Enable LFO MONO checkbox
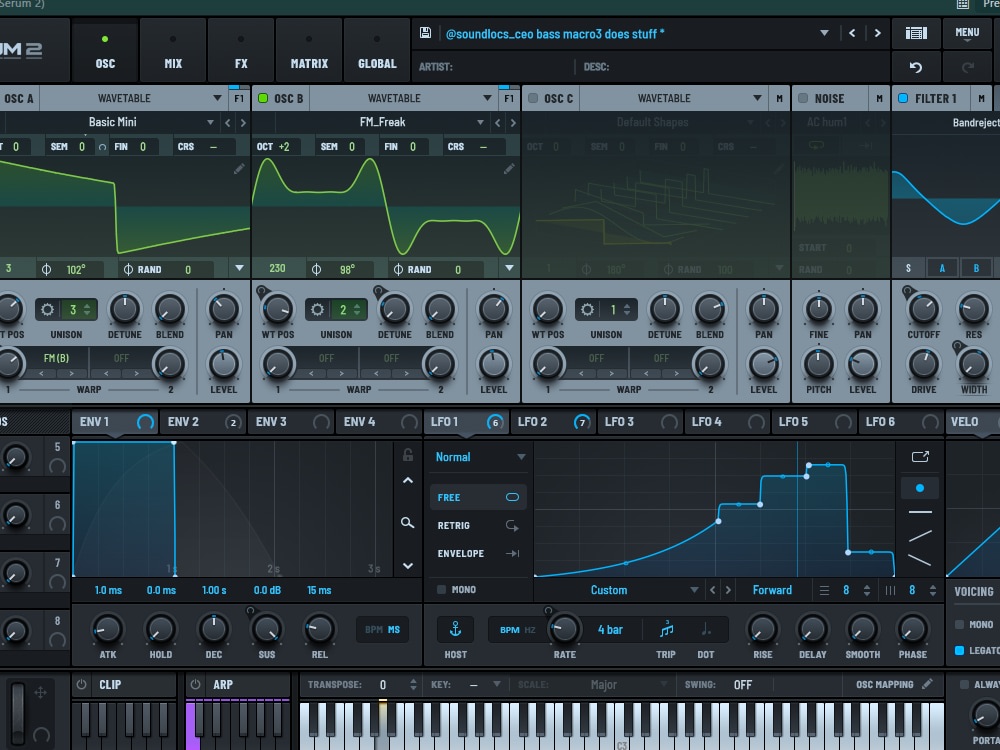The image size is (1000, 750). 441,589
